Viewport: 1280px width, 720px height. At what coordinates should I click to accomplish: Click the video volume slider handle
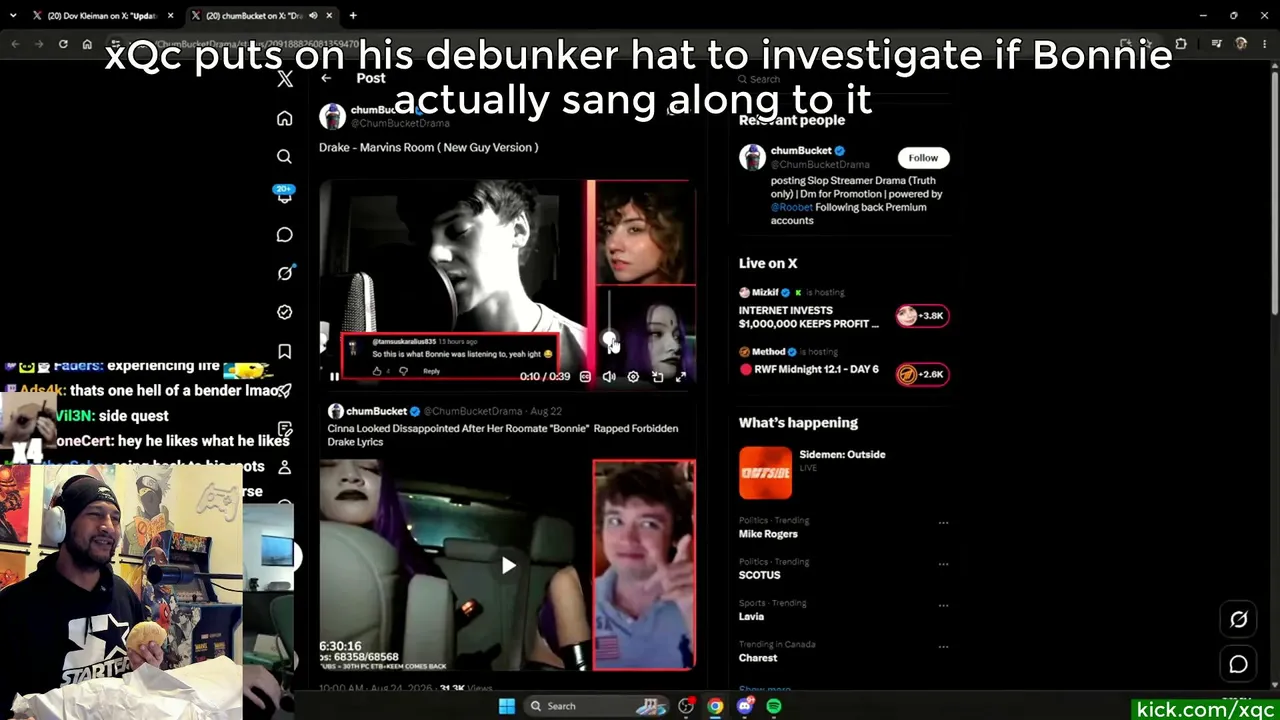pyautogui.click(x=609, y=340)
